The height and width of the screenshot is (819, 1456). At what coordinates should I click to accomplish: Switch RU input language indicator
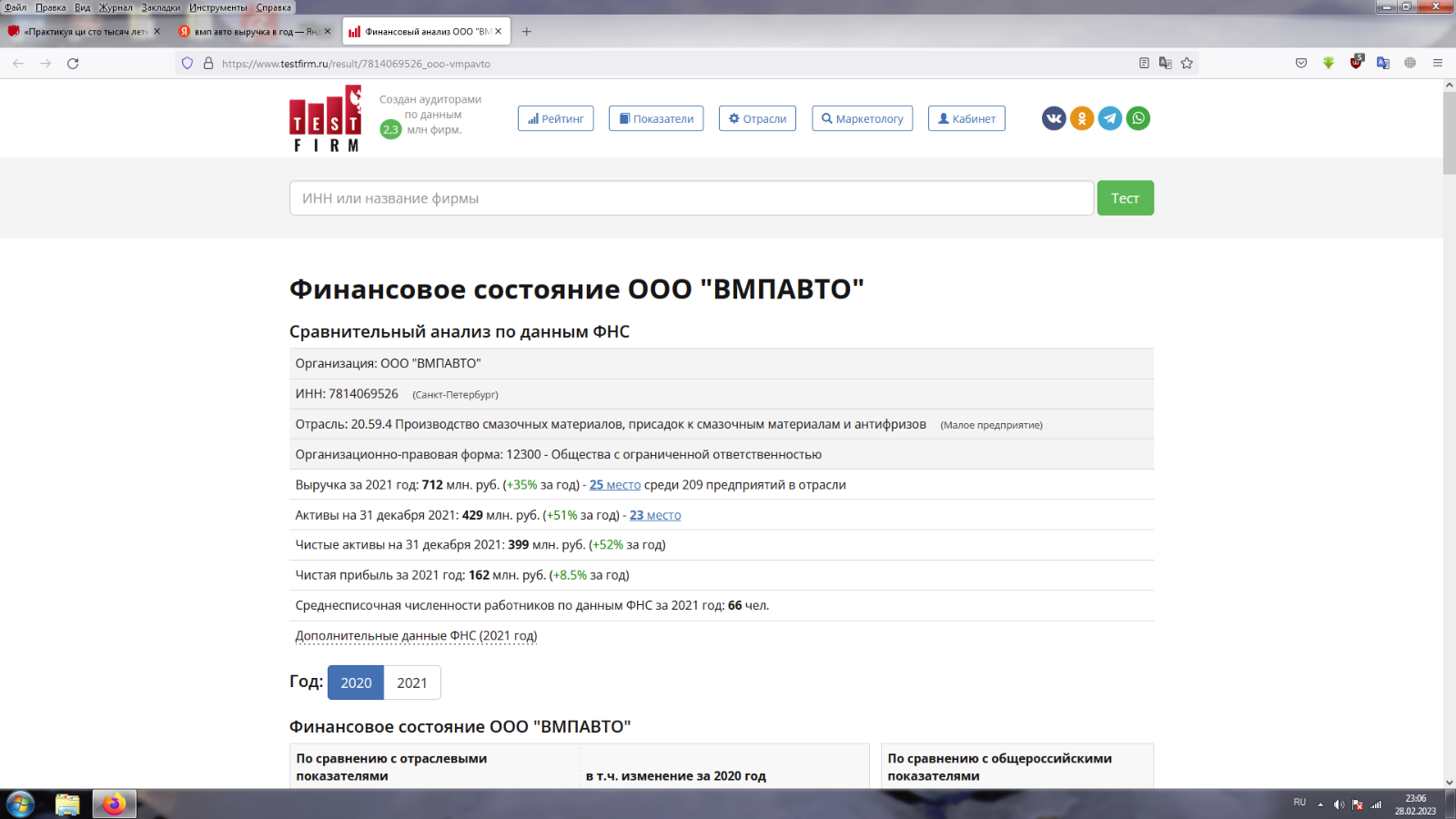[x=1299, y=803]
